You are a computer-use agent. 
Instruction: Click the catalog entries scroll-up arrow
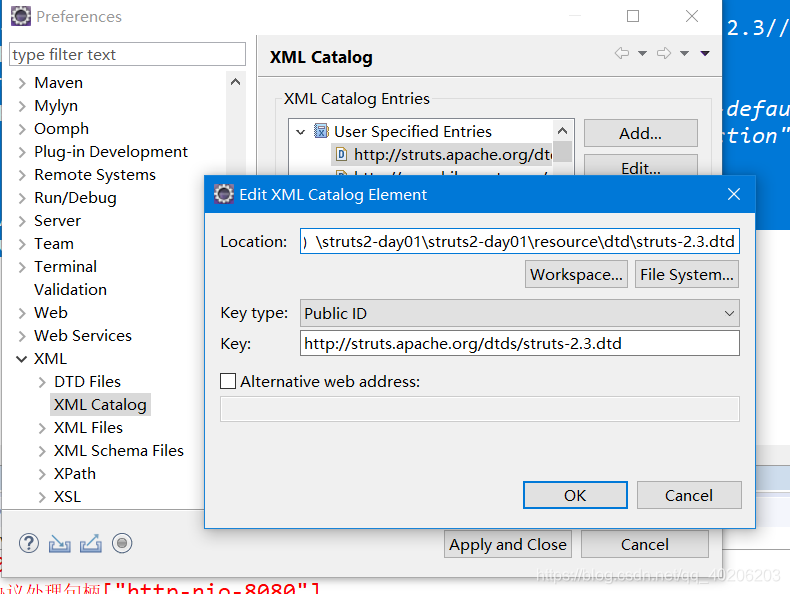563,131
